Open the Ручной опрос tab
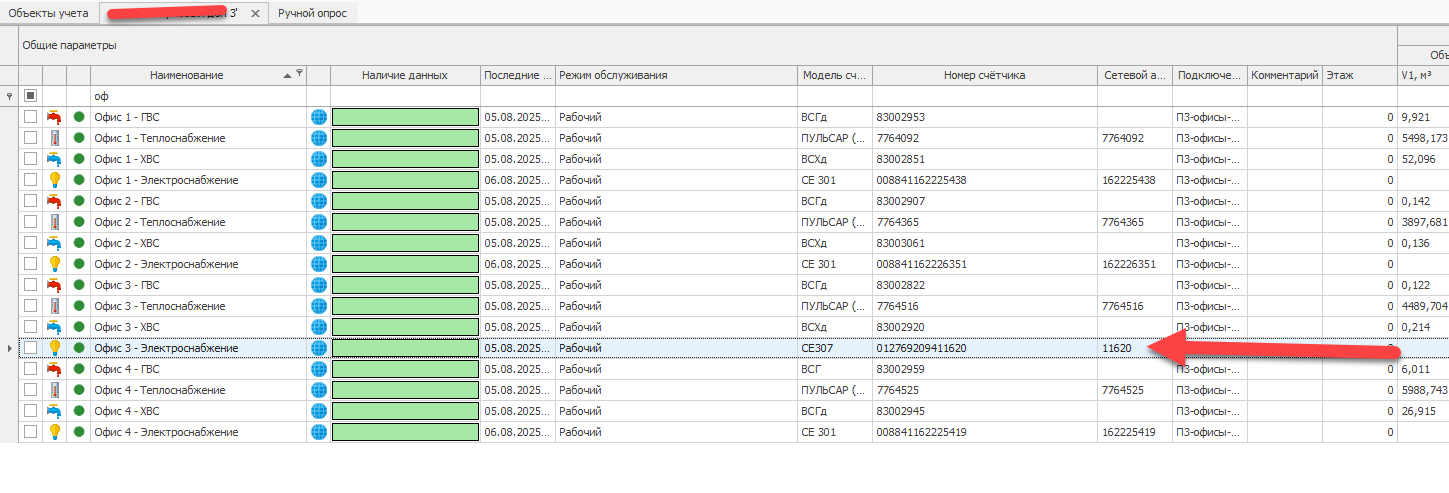Viewport: 1449px width, 493px height. point(313,13)
